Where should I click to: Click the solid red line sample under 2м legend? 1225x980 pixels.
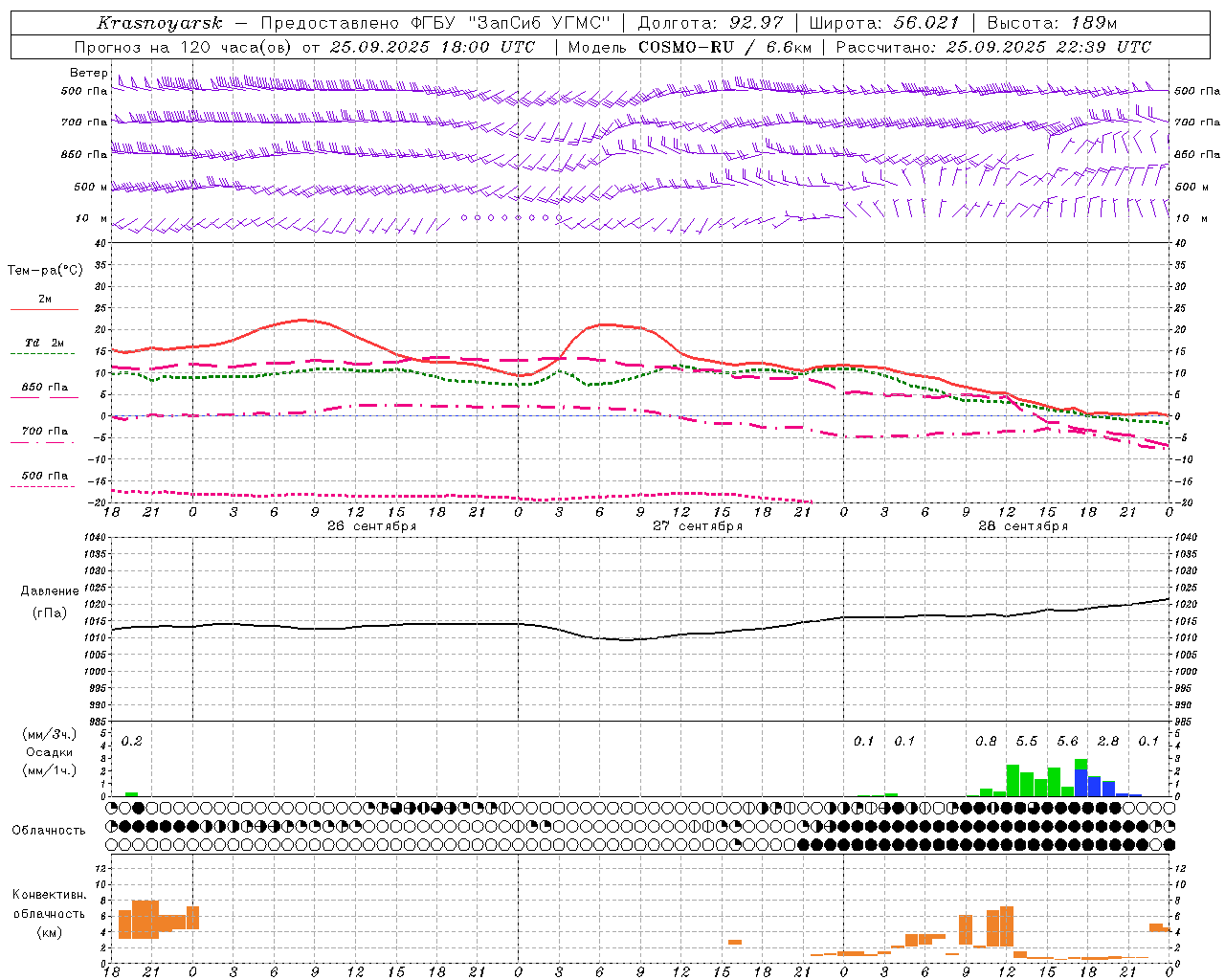[x=44, y=309]
